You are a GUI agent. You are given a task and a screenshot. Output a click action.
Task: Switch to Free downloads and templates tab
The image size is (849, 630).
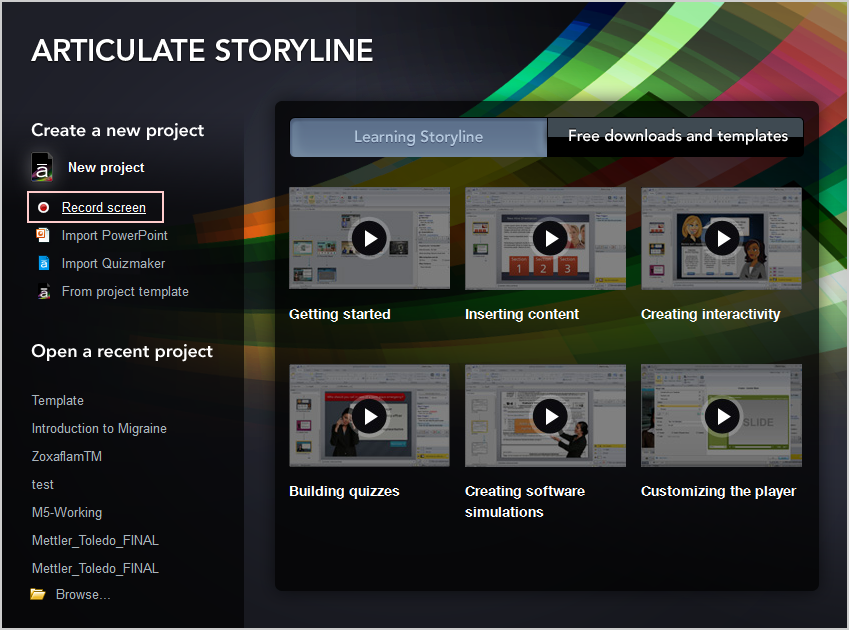pos(675,136)
